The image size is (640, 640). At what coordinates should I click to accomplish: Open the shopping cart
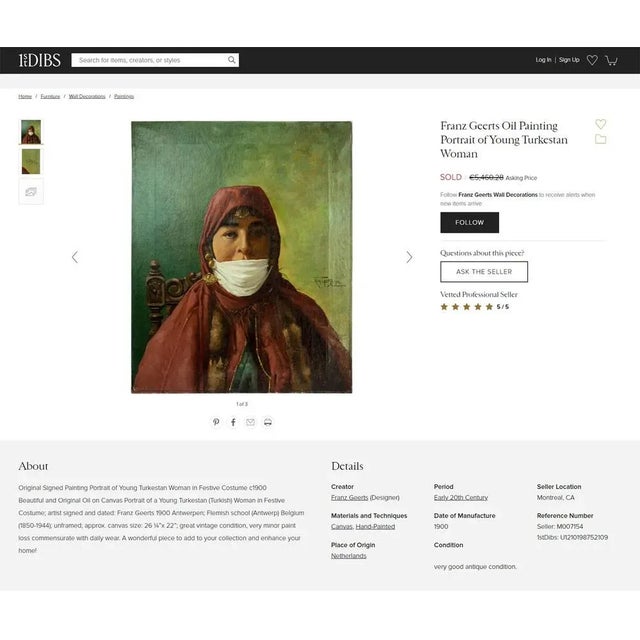pos(611,60)
